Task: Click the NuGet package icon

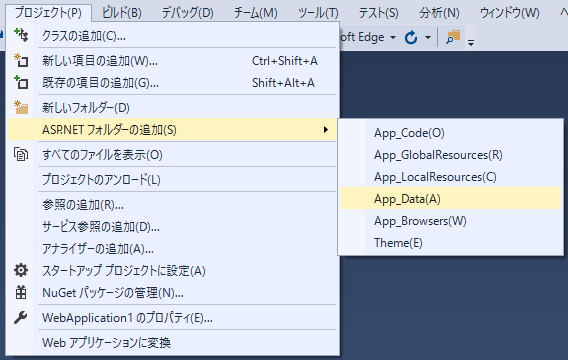Action: (x=21, y=292)
